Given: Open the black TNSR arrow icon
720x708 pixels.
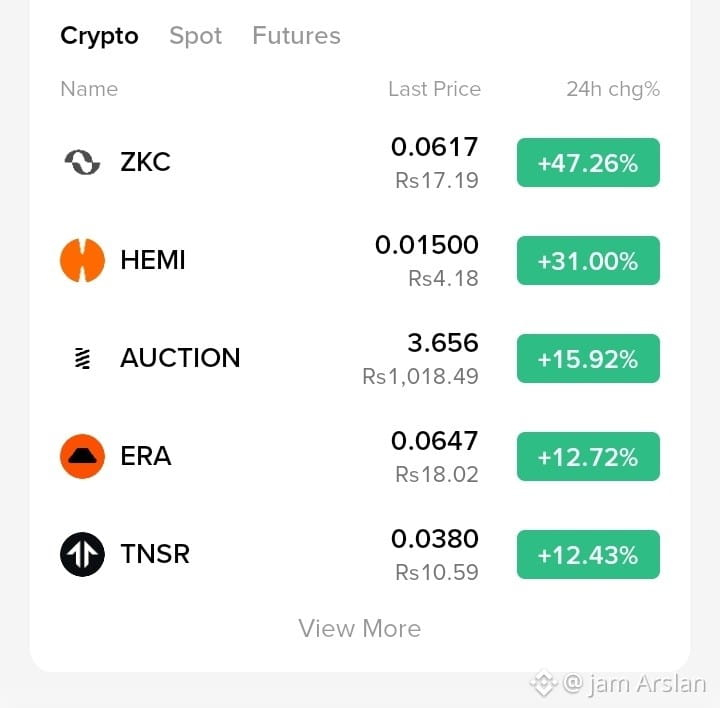Looking at the screenshot, I should [82, 554].
